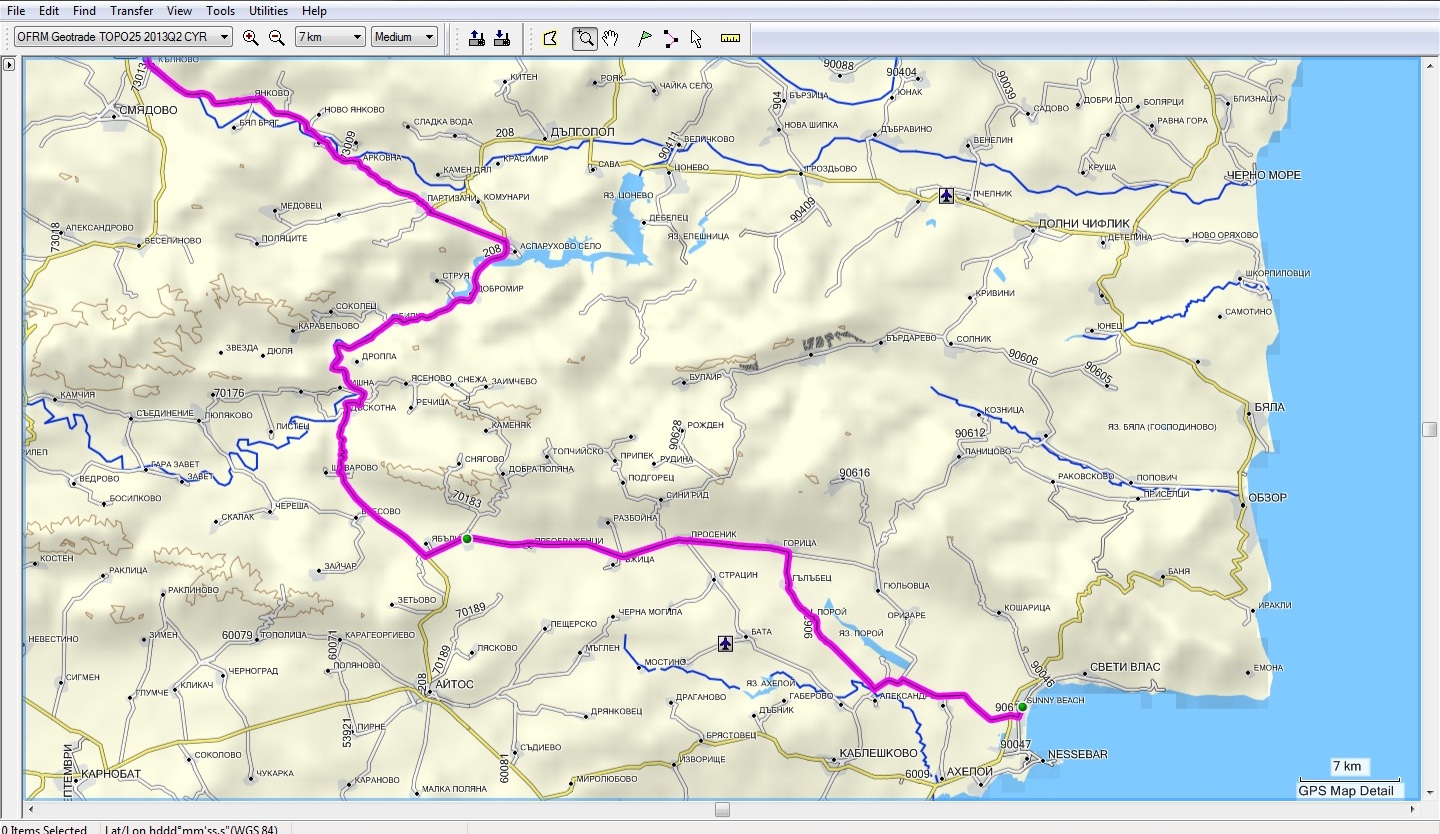Select the Map selection tool
This screenshot has width=1440, height=834.
point(549,38)
